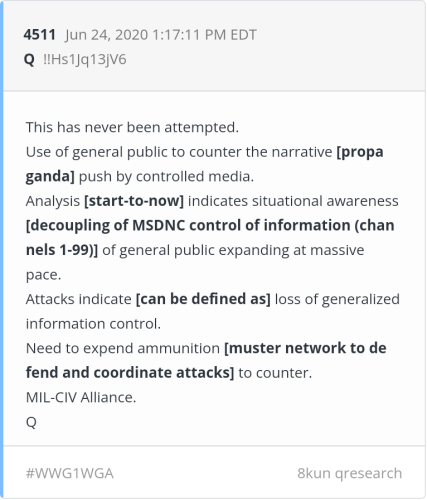Open the 8kun qresearch source link
Viewport: 427px width, 500px height.
click(349, 473)
